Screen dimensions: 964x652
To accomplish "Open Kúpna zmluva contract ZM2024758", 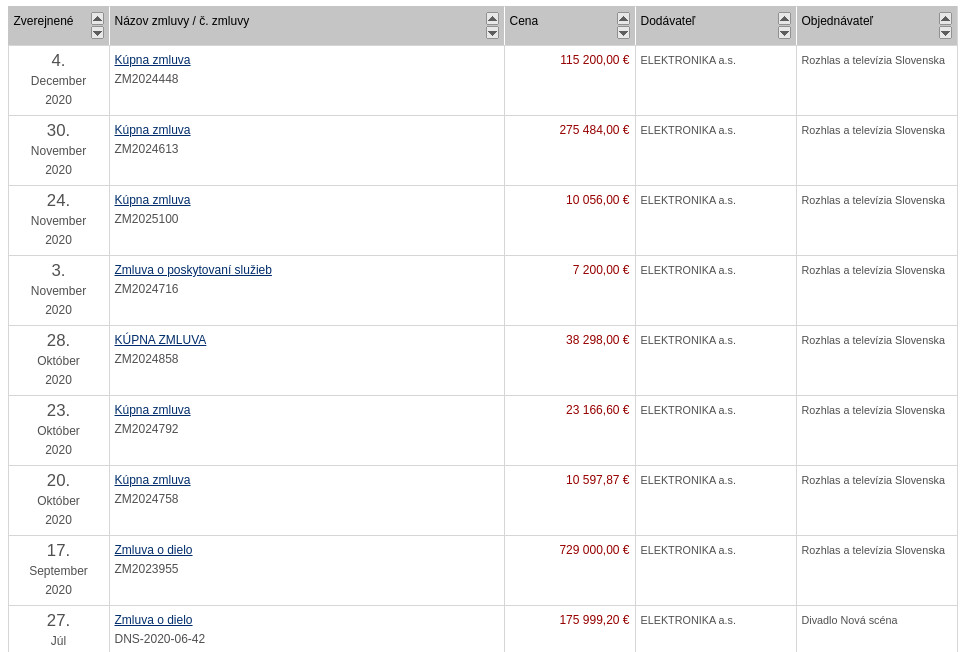I will point(152,480).
